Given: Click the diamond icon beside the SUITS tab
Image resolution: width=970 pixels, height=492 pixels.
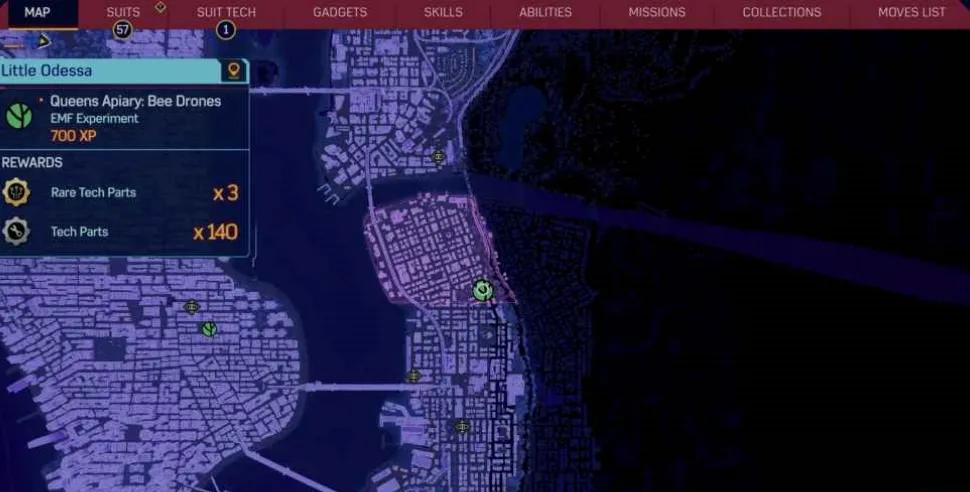Looking at the screenshot, I should click(160, 7).
